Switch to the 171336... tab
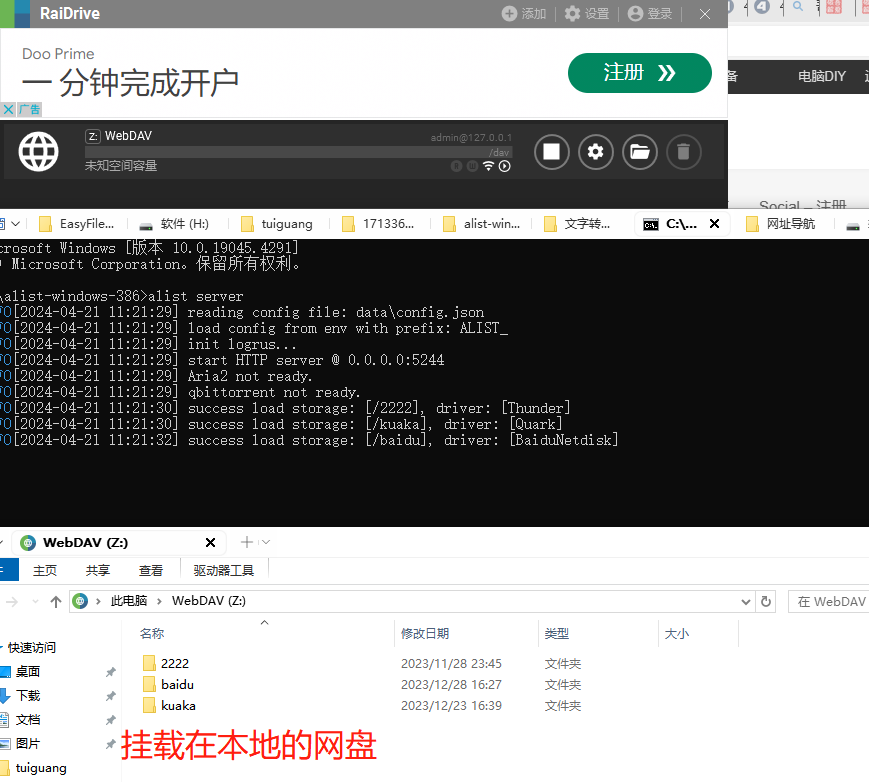The width and height of the screenshot is (869, 782). (378, 224)
